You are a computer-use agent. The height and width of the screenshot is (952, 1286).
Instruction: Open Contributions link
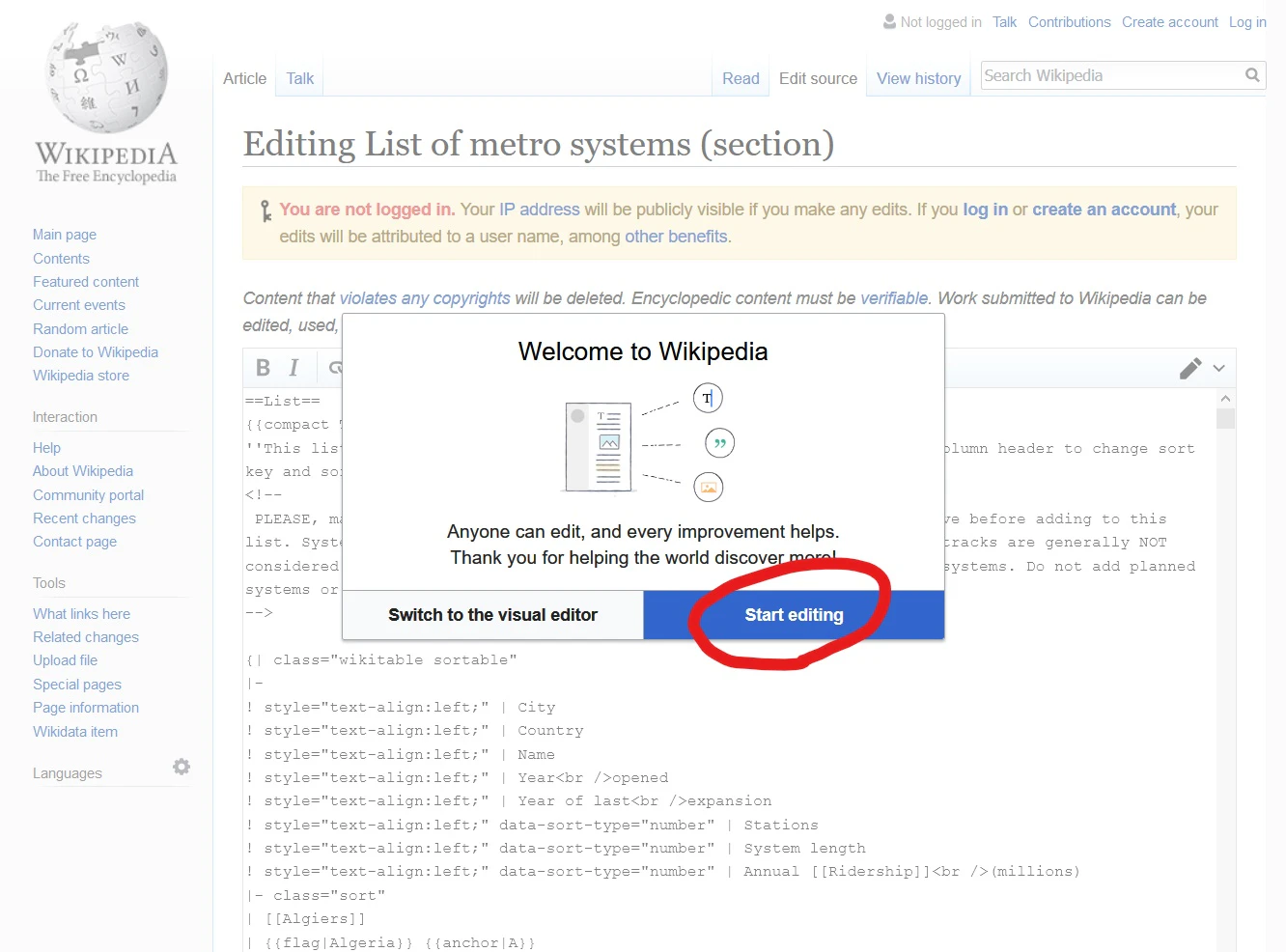[1069, 22]
